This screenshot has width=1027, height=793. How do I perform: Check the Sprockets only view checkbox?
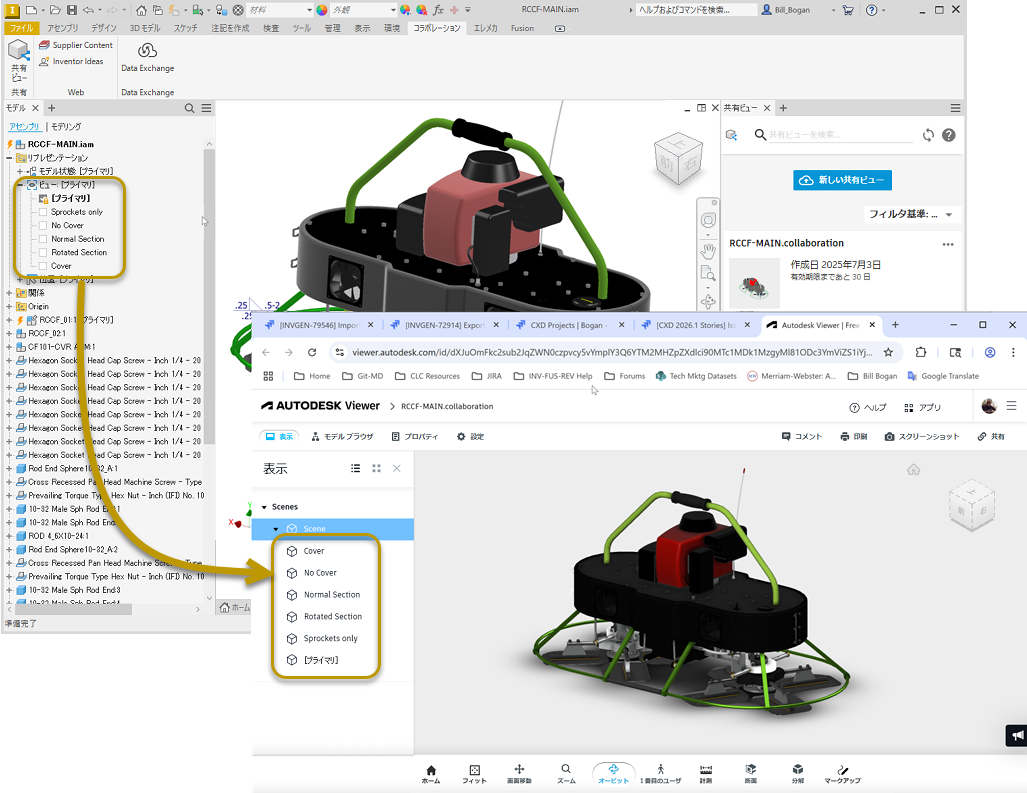pyautogui.click(x=43, y=212)
